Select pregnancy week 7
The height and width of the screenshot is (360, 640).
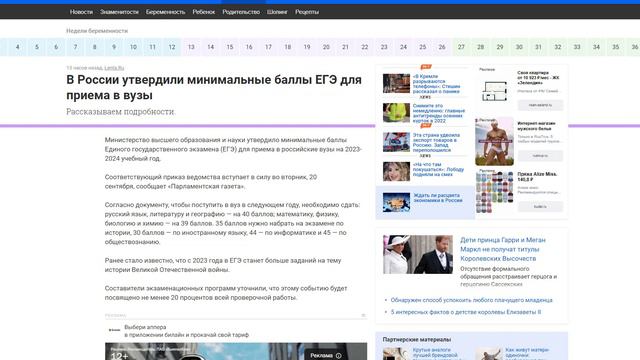click(x=76, y=47)
